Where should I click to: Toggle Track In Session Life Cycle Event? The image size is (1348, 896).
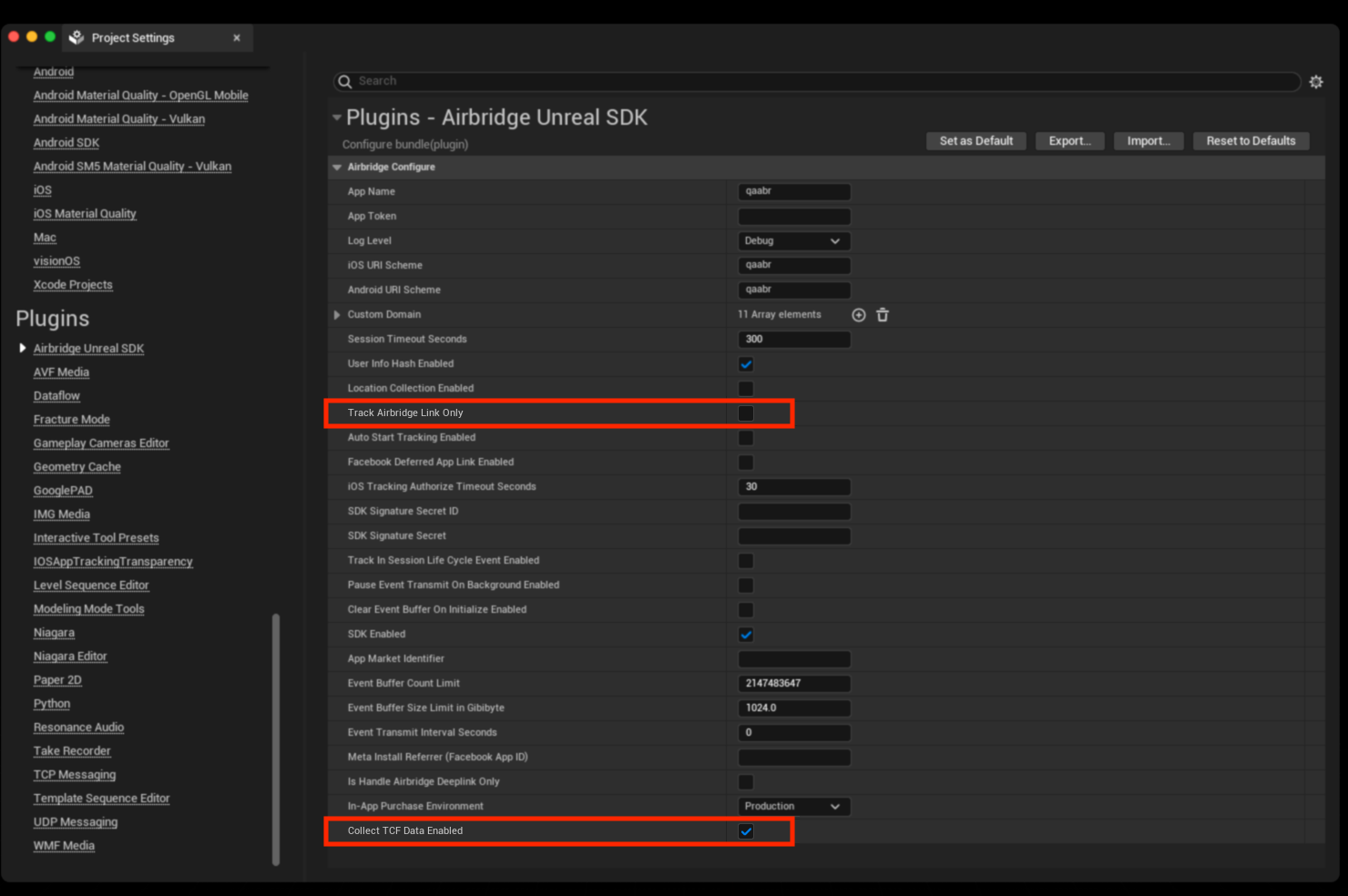tap(746, 561)
